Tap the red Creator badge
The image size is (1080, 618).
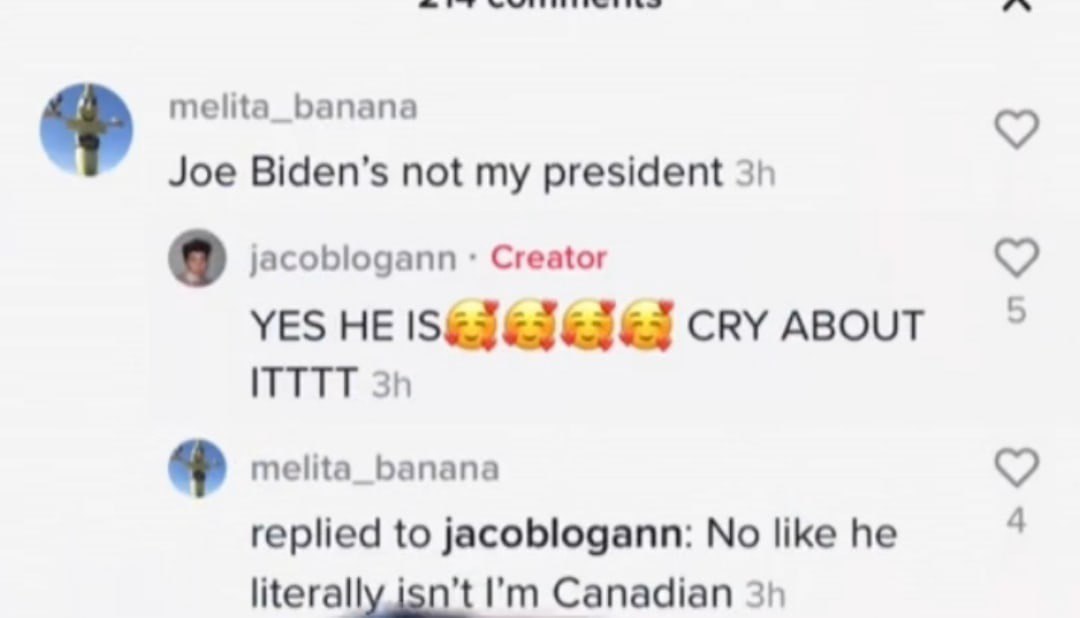point(548,258)
